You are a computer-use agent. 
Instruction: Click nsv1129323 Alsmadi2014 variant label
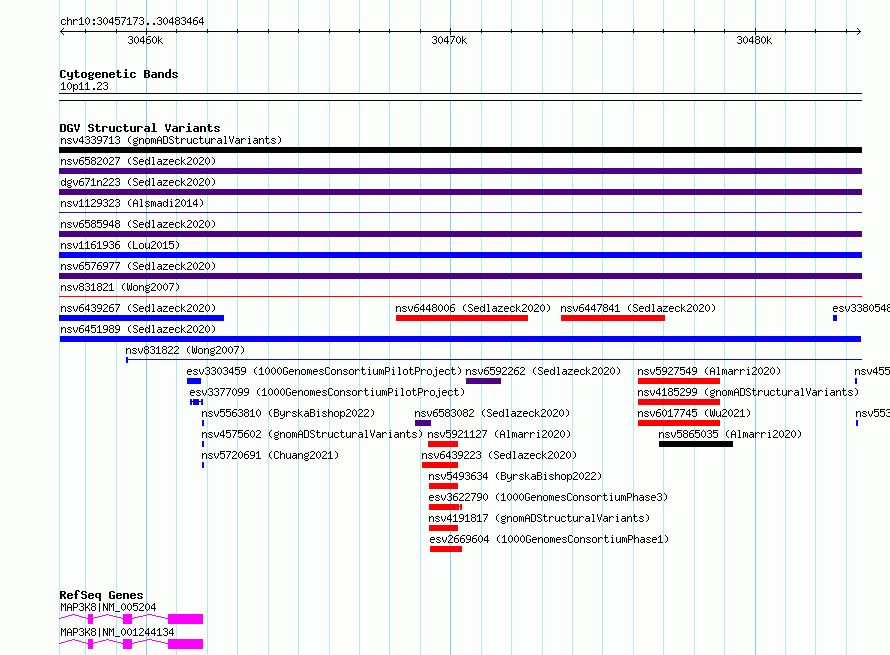132,203
